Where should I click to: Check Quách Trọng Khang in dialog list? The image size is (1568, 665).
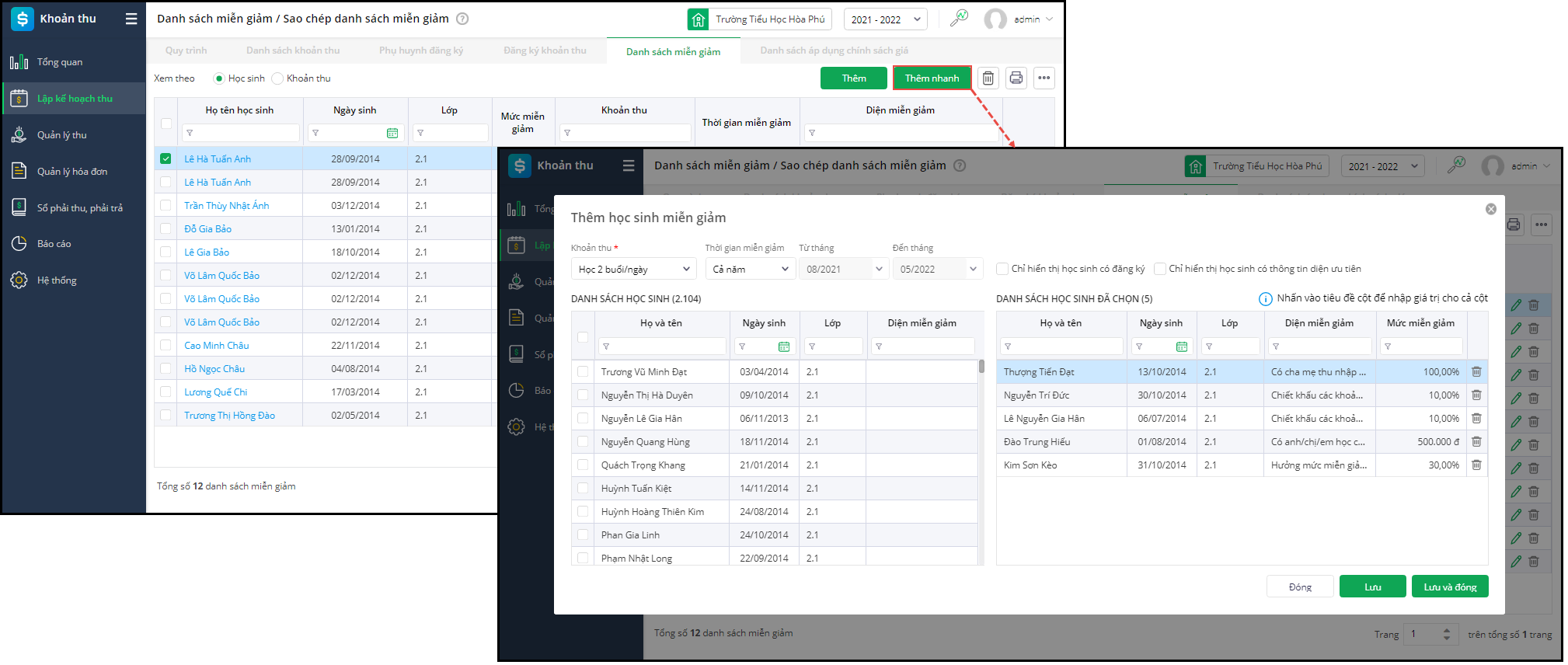[x=583, y=465]
